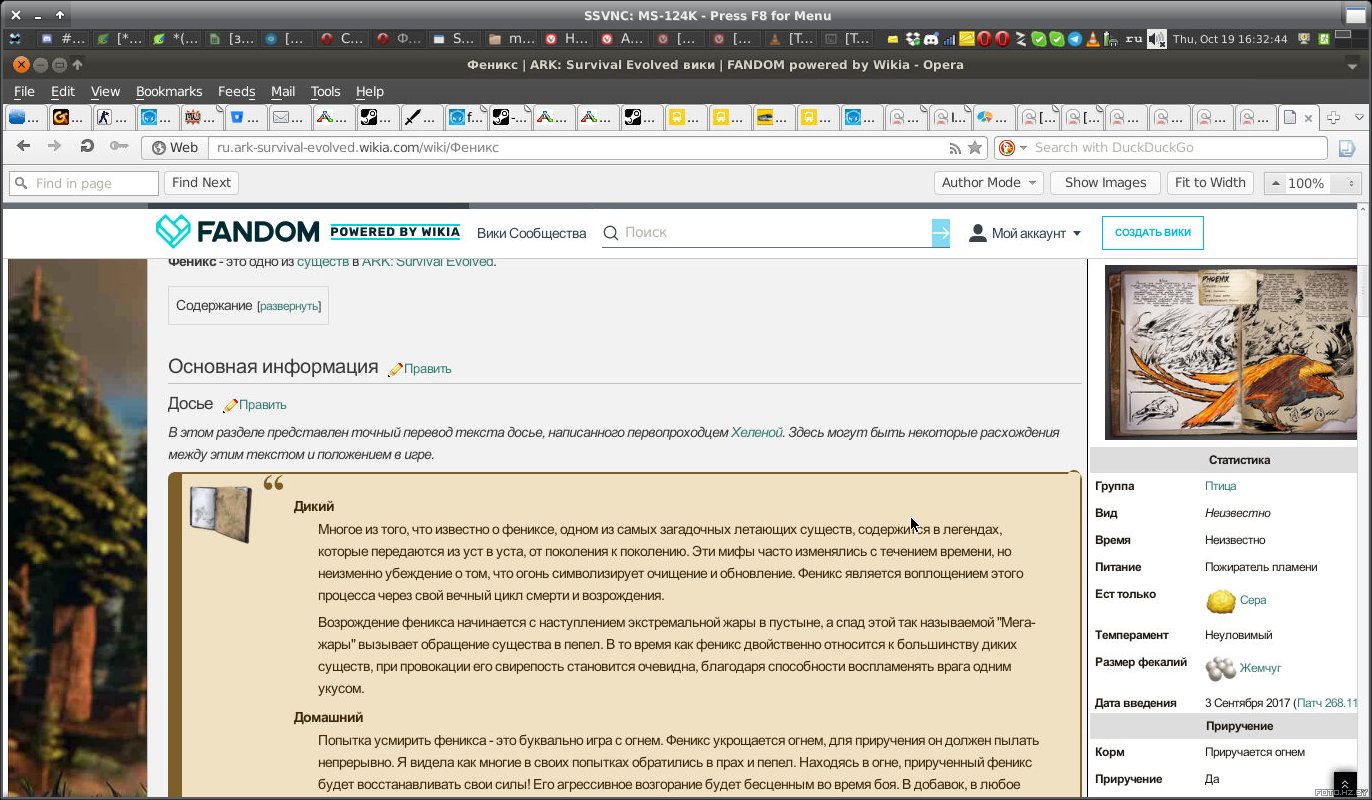
Task: Toggle the Show Images button
Action: 1105,183
